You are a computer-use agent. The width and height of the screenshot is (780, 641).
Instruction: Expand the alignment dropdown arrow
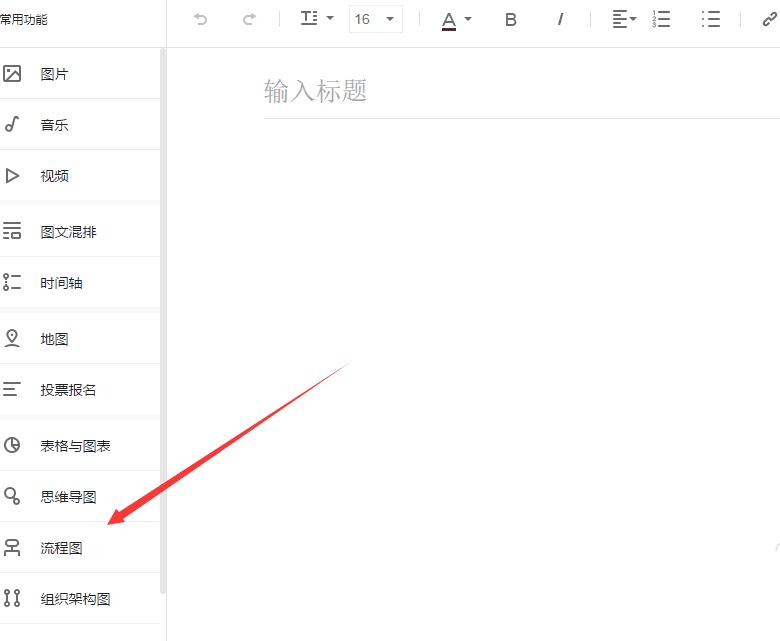pyautogui.click(x=633, y=19)
